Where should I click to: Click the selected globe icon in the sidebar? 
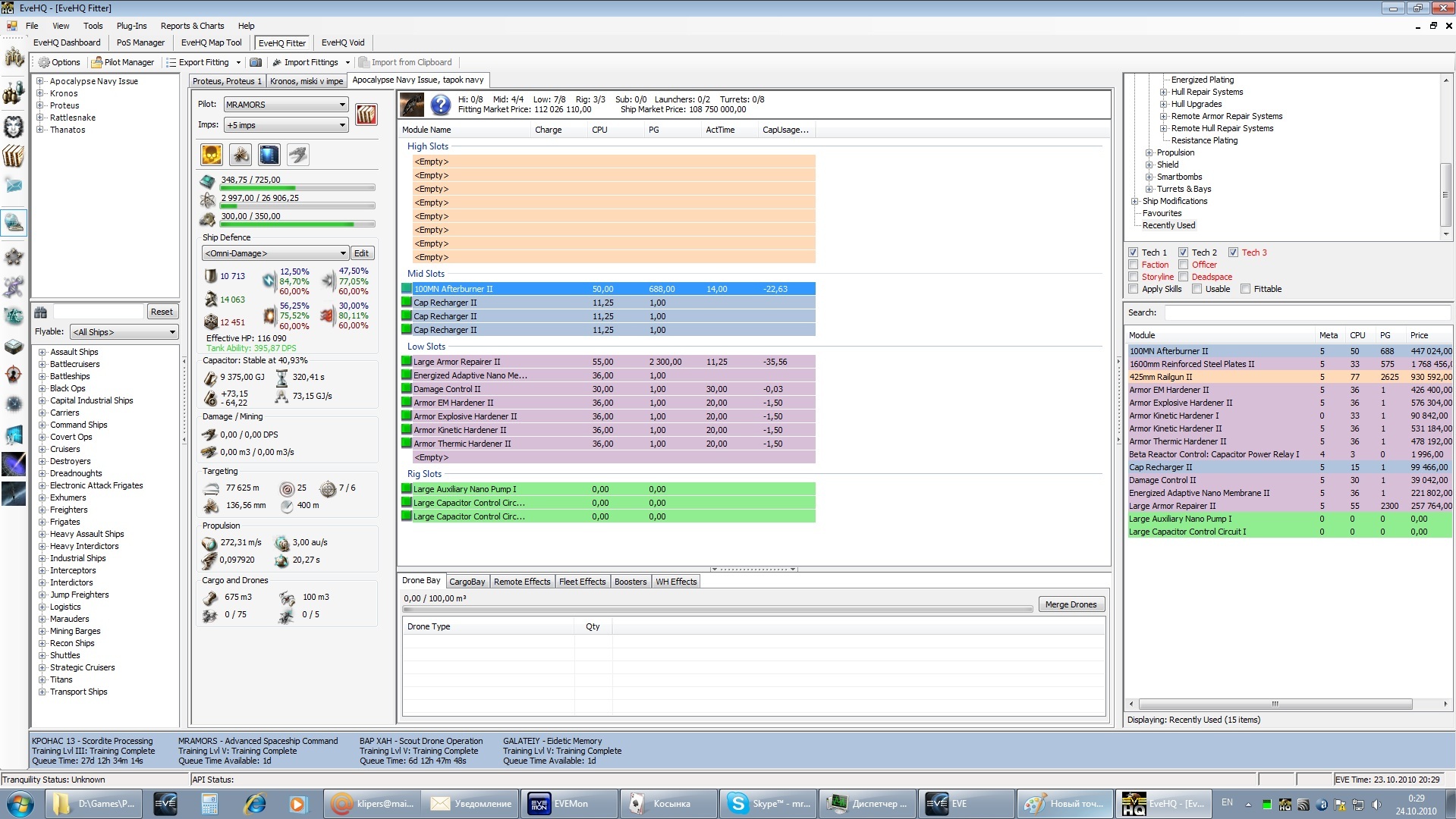14,222
